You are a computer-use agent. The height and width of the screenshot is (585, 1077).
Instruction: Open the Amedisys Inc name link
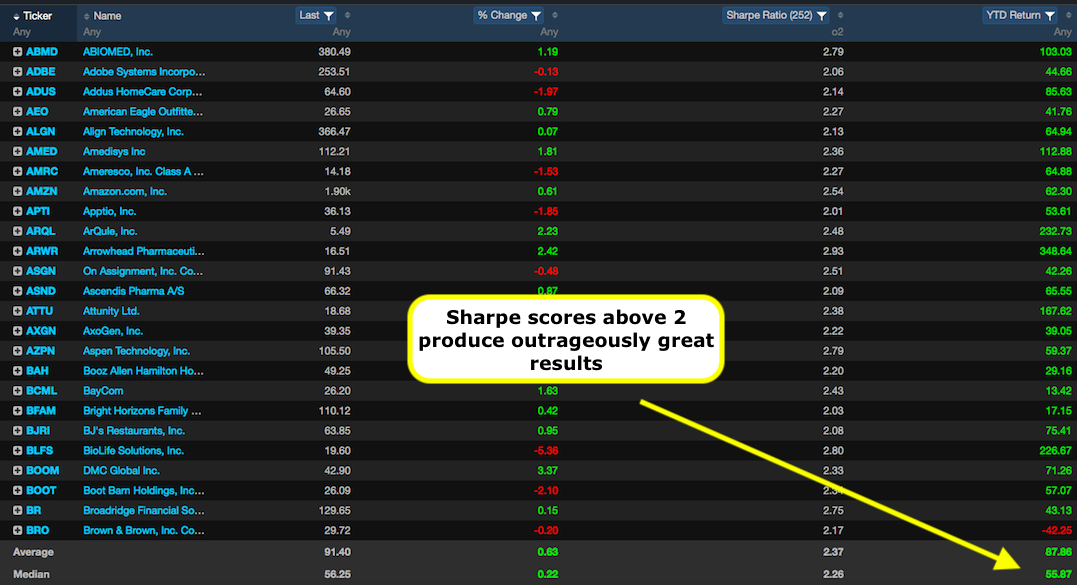pyautogui.click(x=114, y=151)
